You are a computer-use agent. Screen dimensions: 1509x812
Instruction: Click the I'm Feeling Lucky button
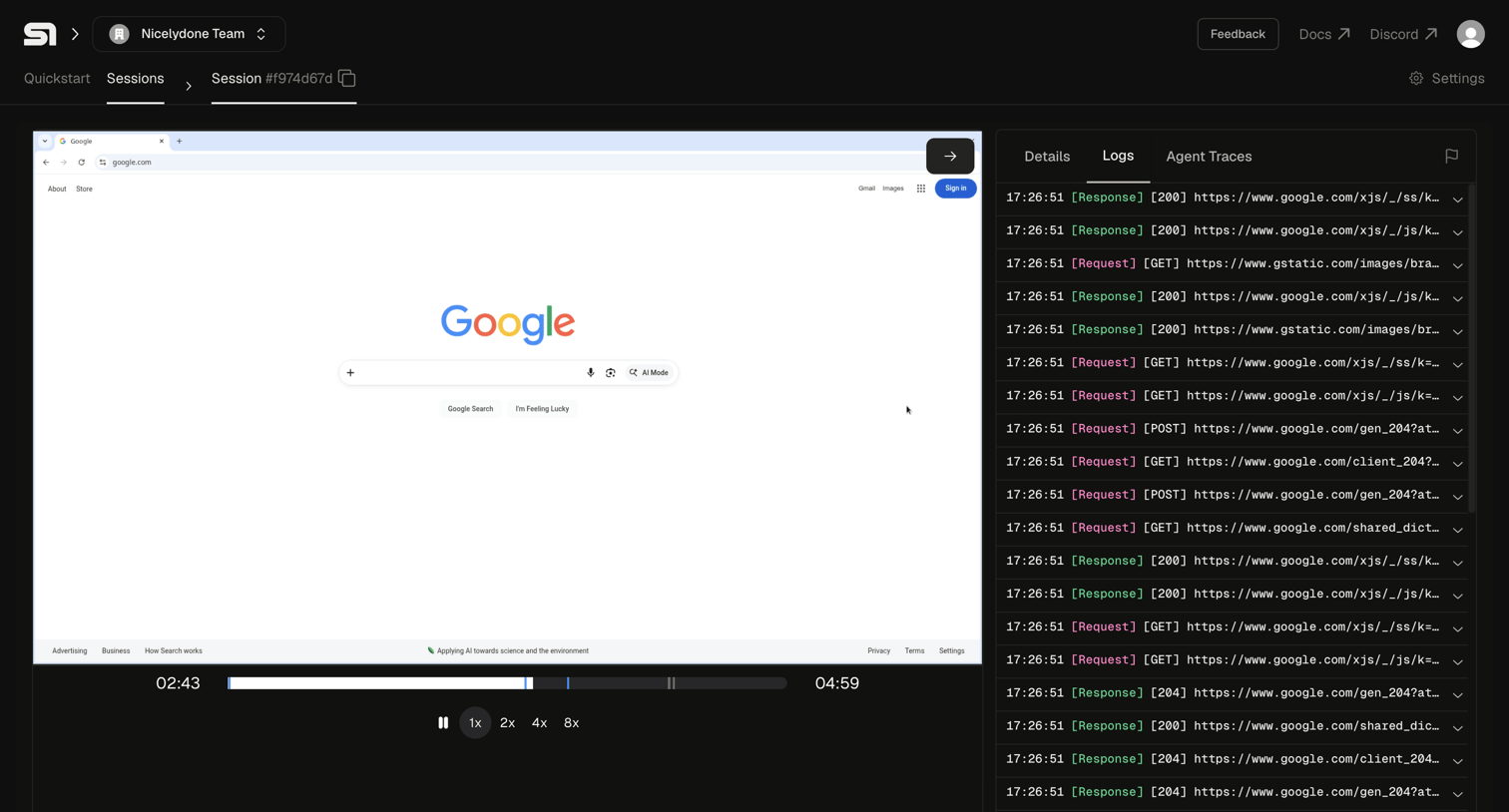click(542, 409)
